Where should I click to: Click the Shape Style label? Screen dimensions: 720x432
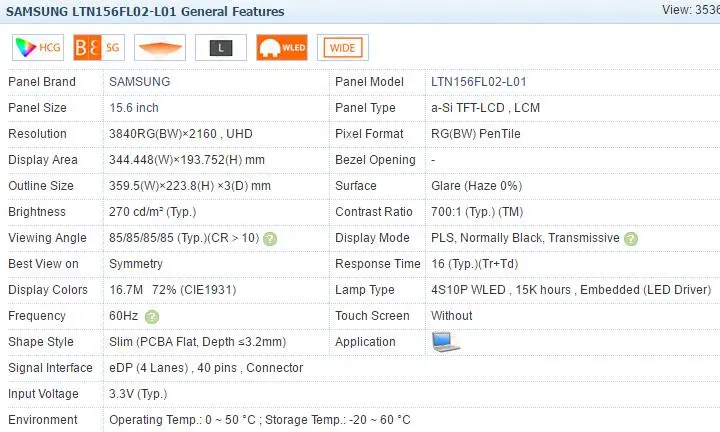41,342
